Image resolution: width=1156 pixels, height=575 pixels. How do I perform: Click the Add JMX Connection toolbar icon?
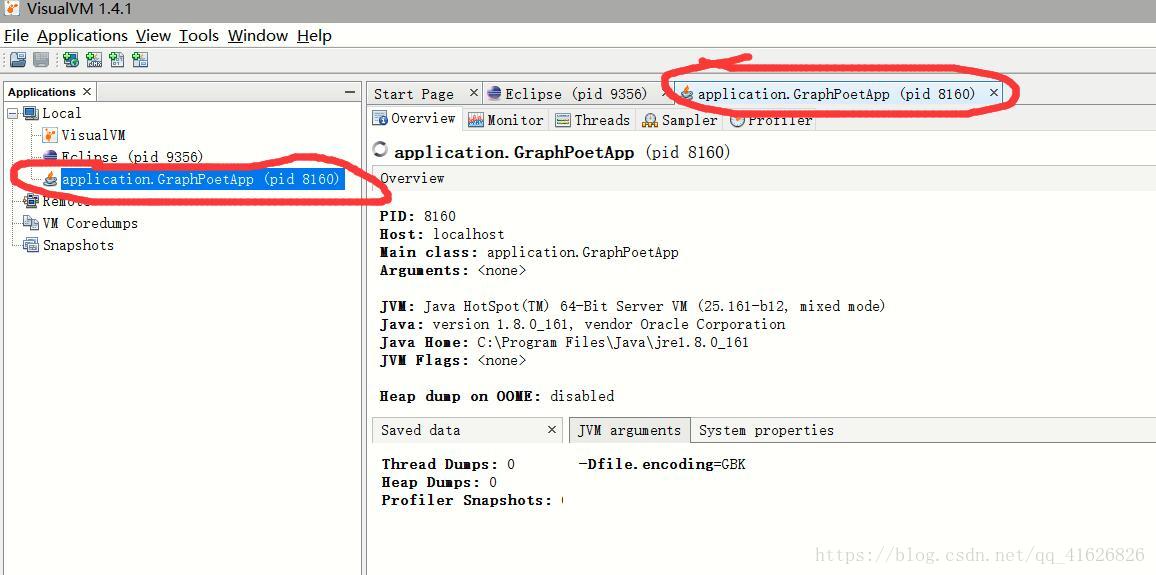[94, 60]
